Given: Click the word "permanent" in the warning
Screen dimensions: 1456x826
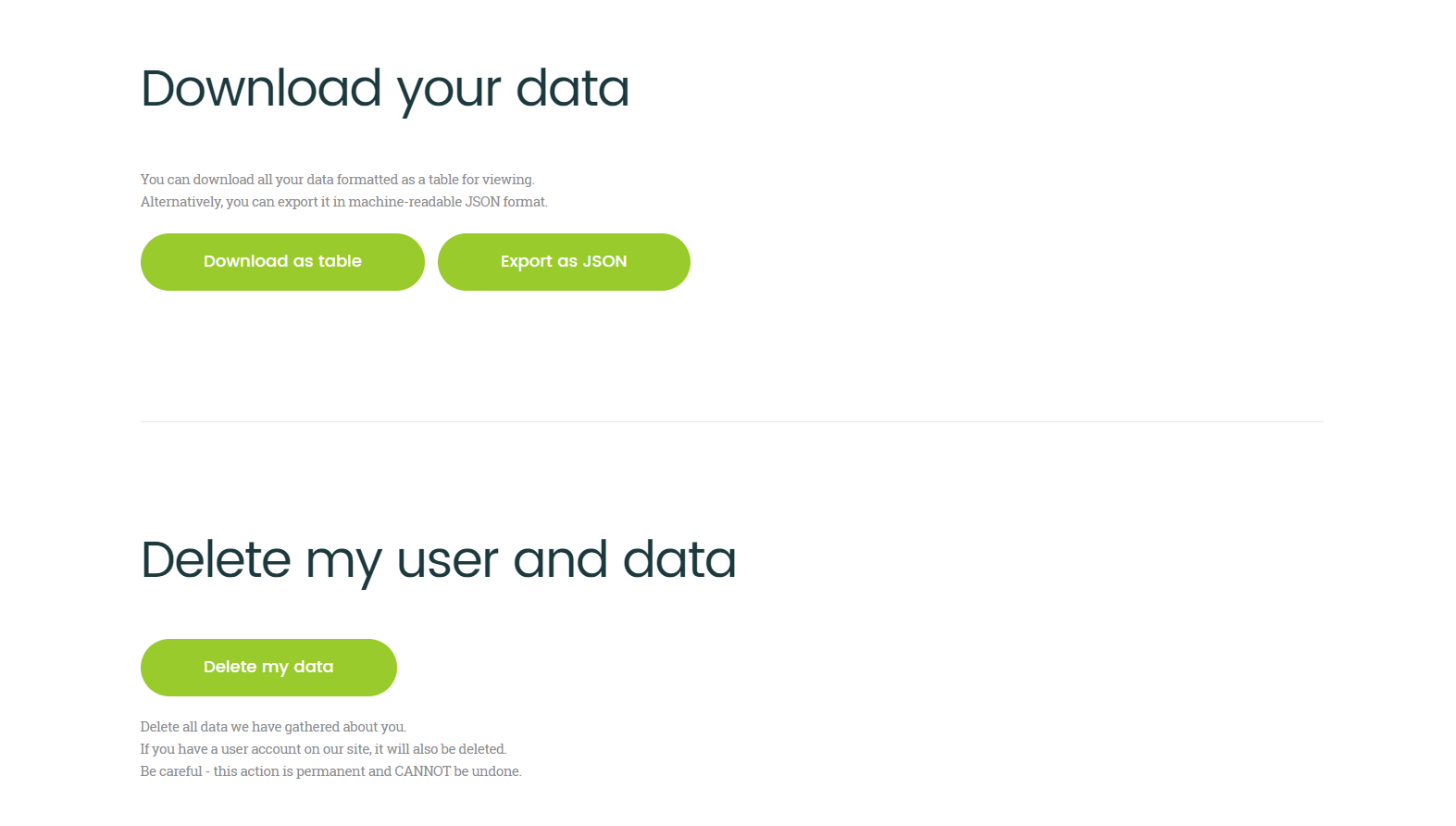Looking at the screenshot, I should pos(330,771).
